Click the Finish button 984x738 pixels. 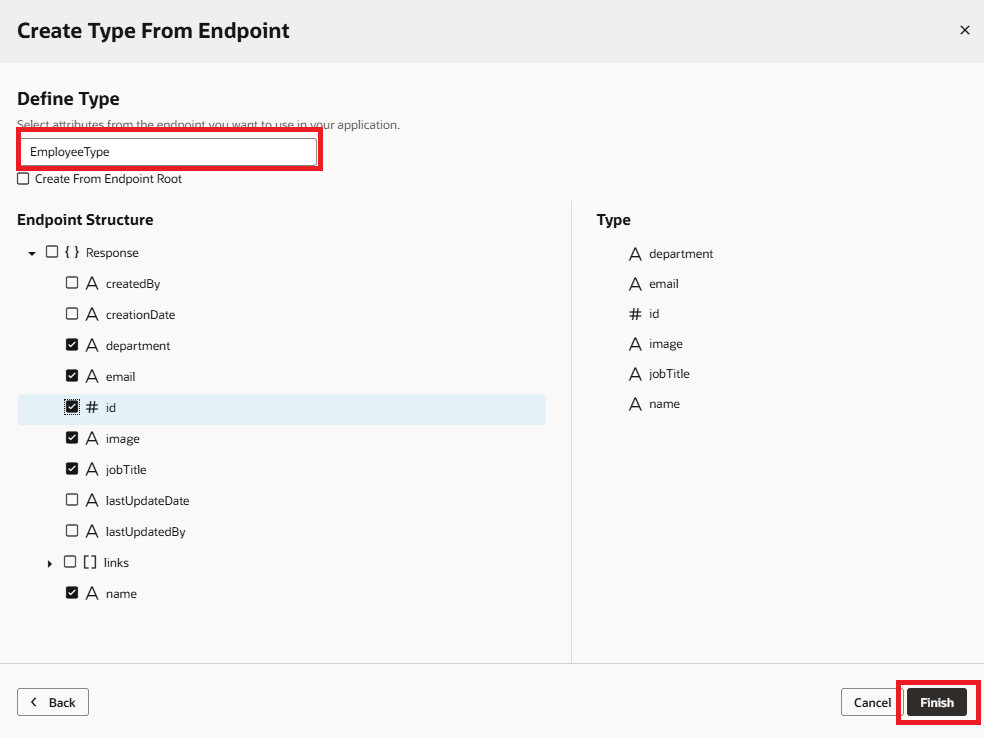(x=937, y=703)
